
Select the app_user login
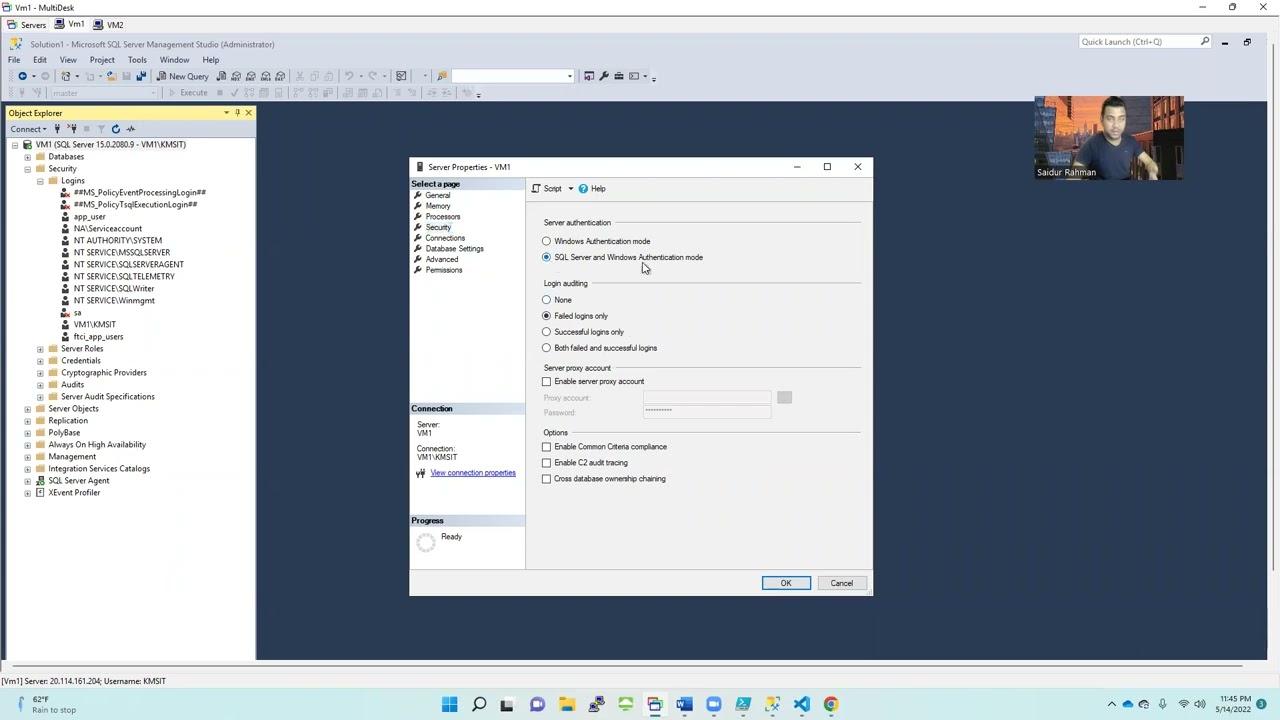(89, 217)
